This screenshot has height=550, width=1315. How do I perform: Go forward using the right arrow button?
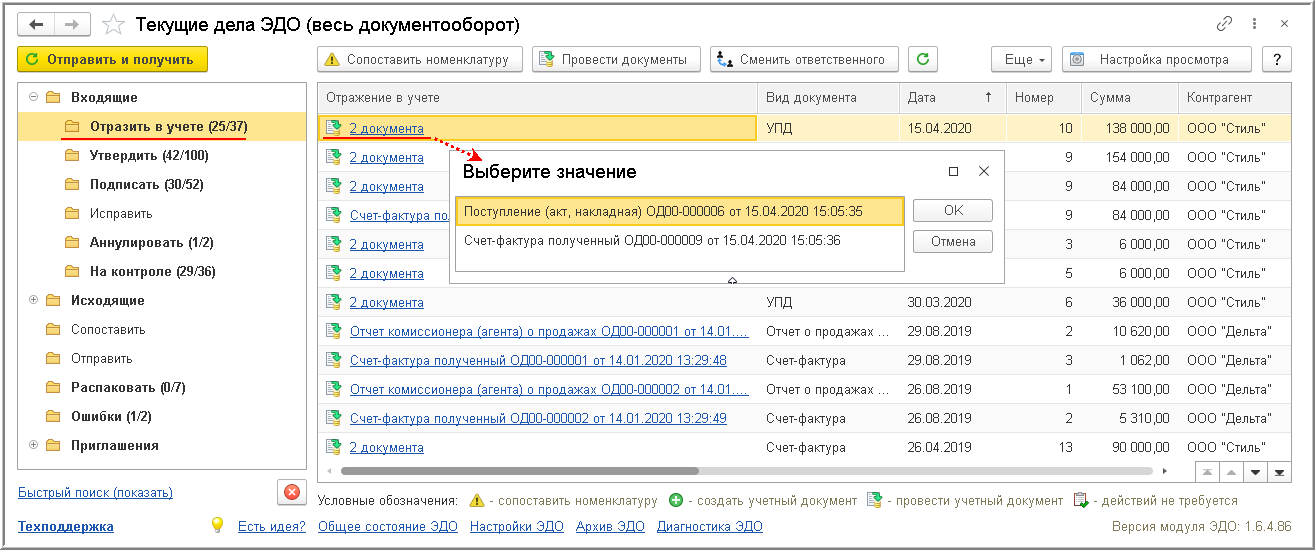coord(73,24)
